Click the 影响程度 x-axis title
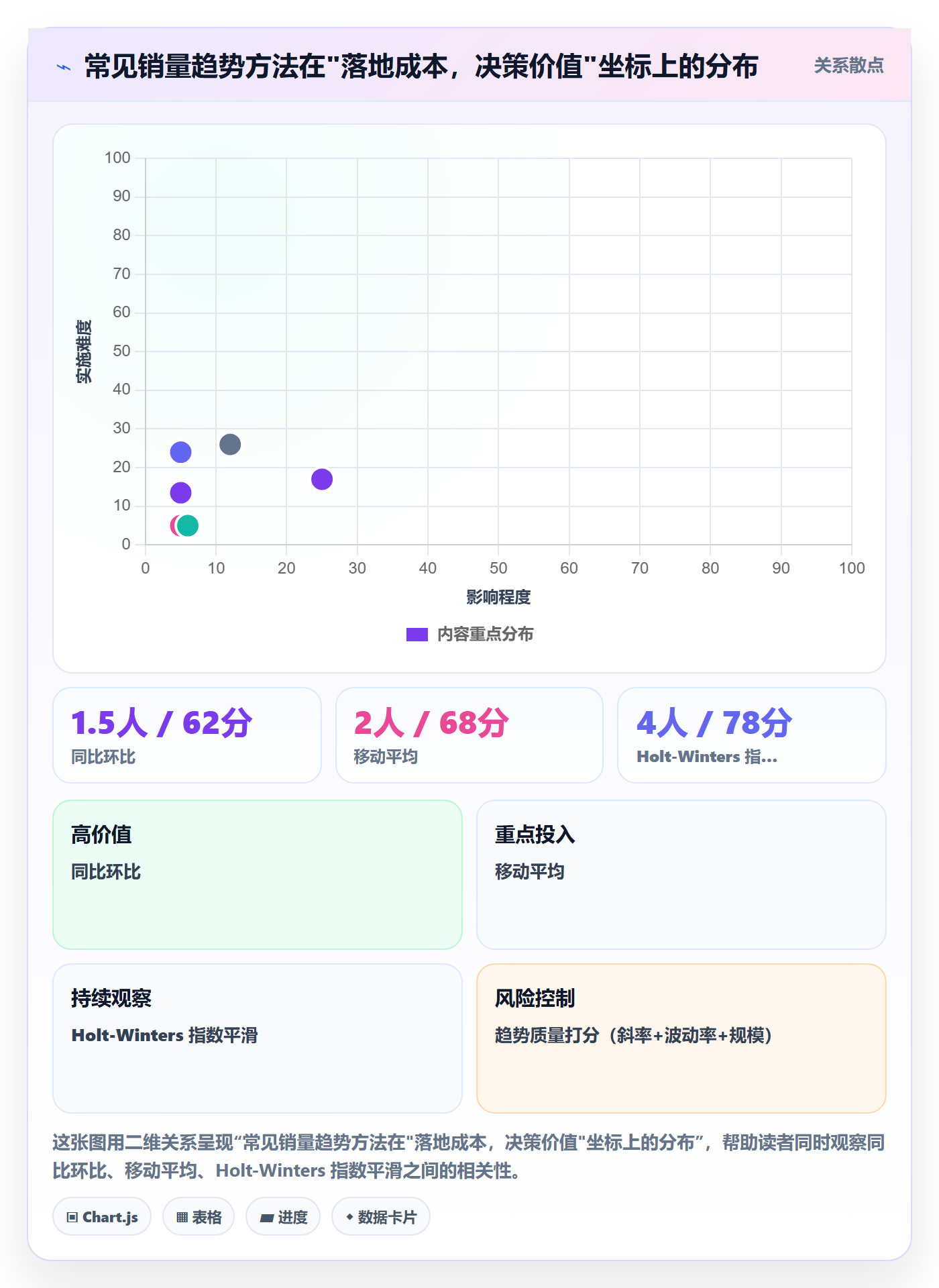 [x=498, y=597]
